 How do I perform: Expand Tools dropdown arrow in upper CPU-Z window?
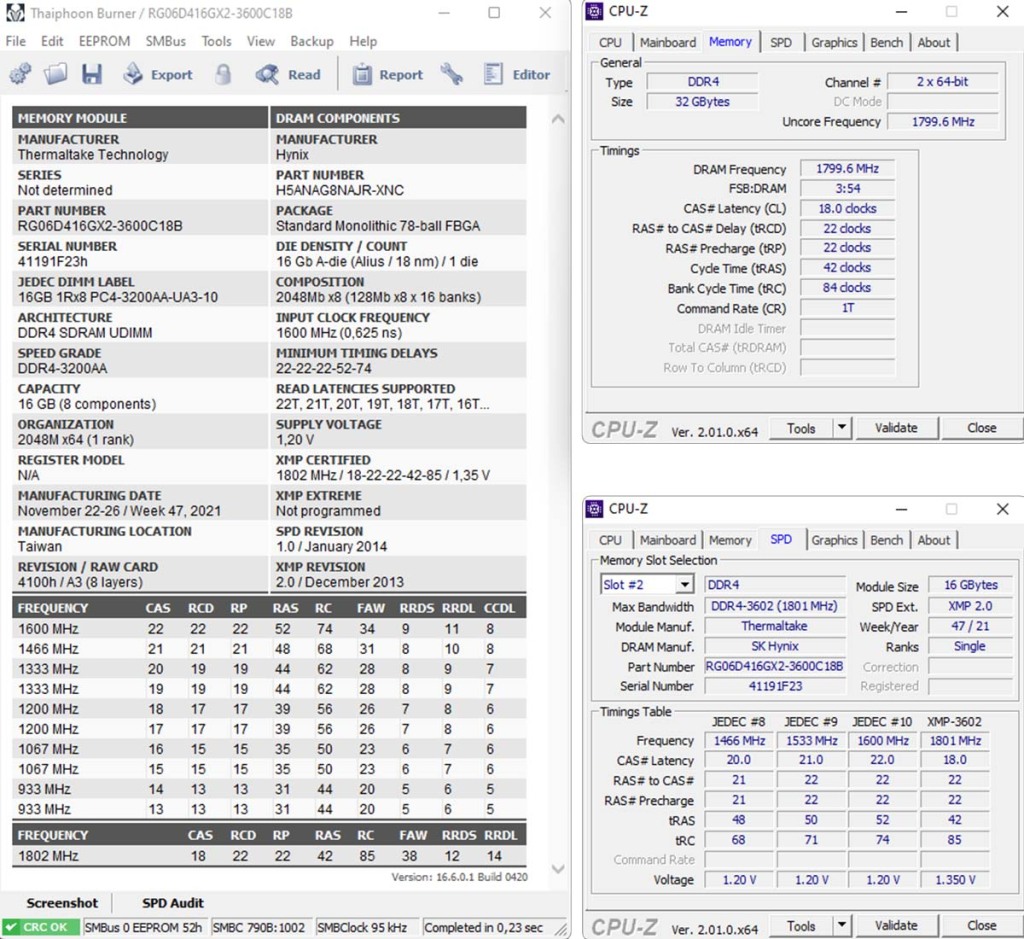point(842,428)
